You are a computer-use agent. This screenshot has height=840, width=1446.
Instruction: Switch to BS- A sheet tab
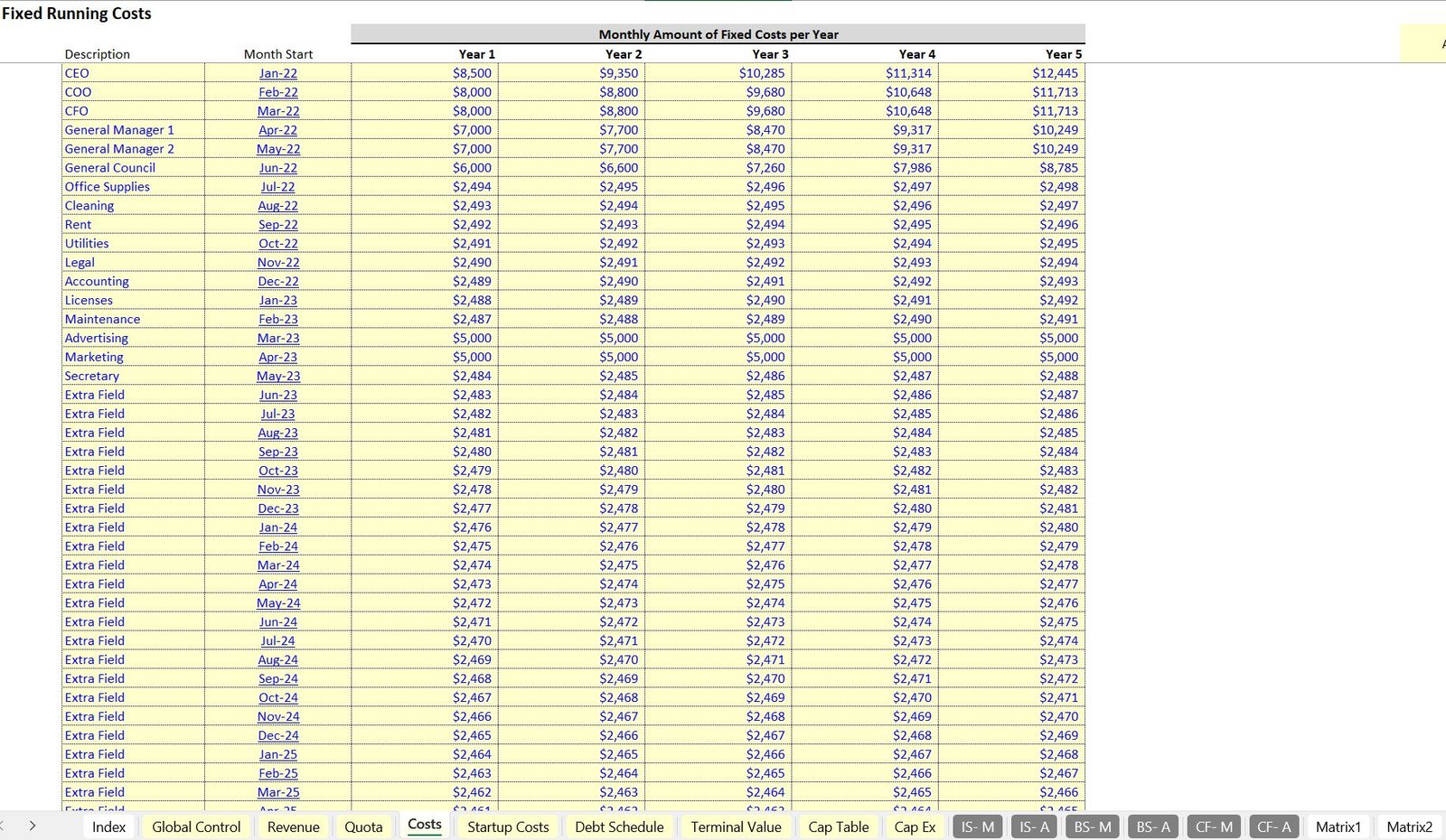tap(1153, 826)
